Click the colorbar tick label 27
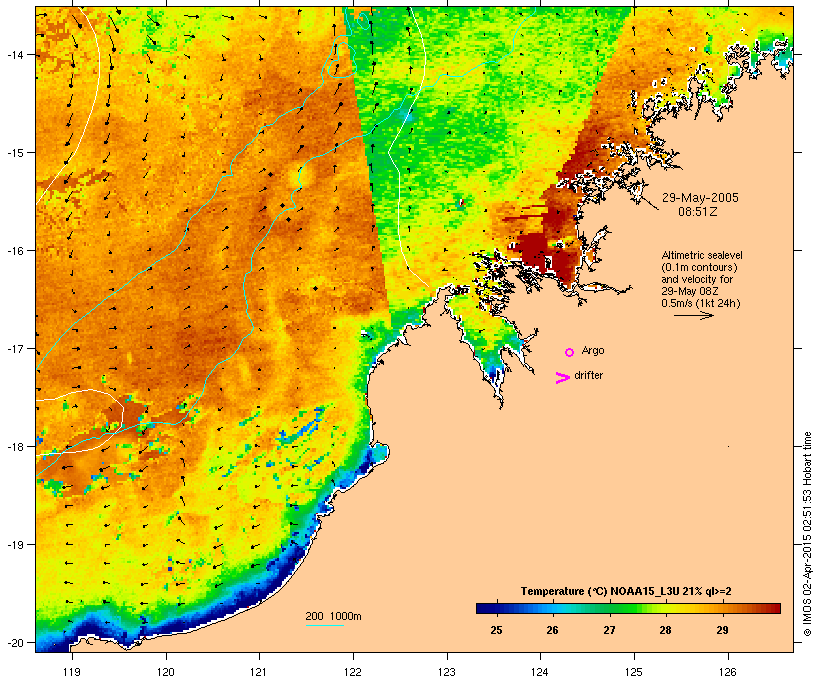The height and width of the screenshot is (680, 820). click(x=609, y=630)
